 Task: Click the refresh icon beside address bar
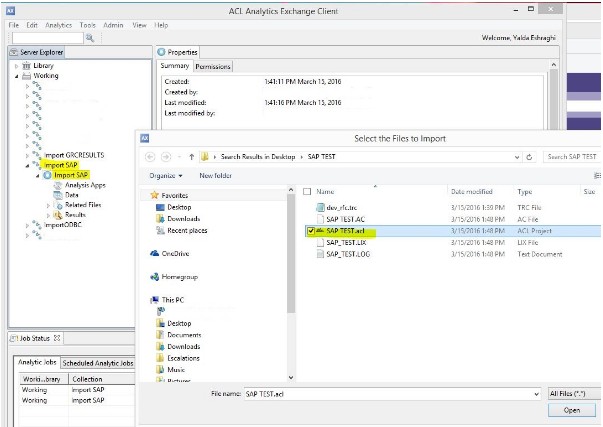click(x=527, y=157)
